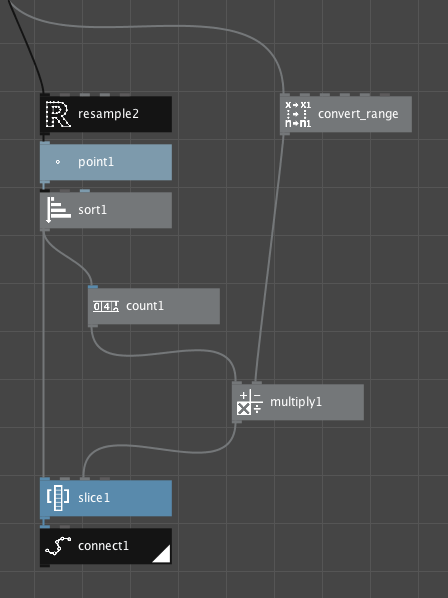Select the count1 node label
448x598 pixels.
pyautogui.click(x=145, y=306)
